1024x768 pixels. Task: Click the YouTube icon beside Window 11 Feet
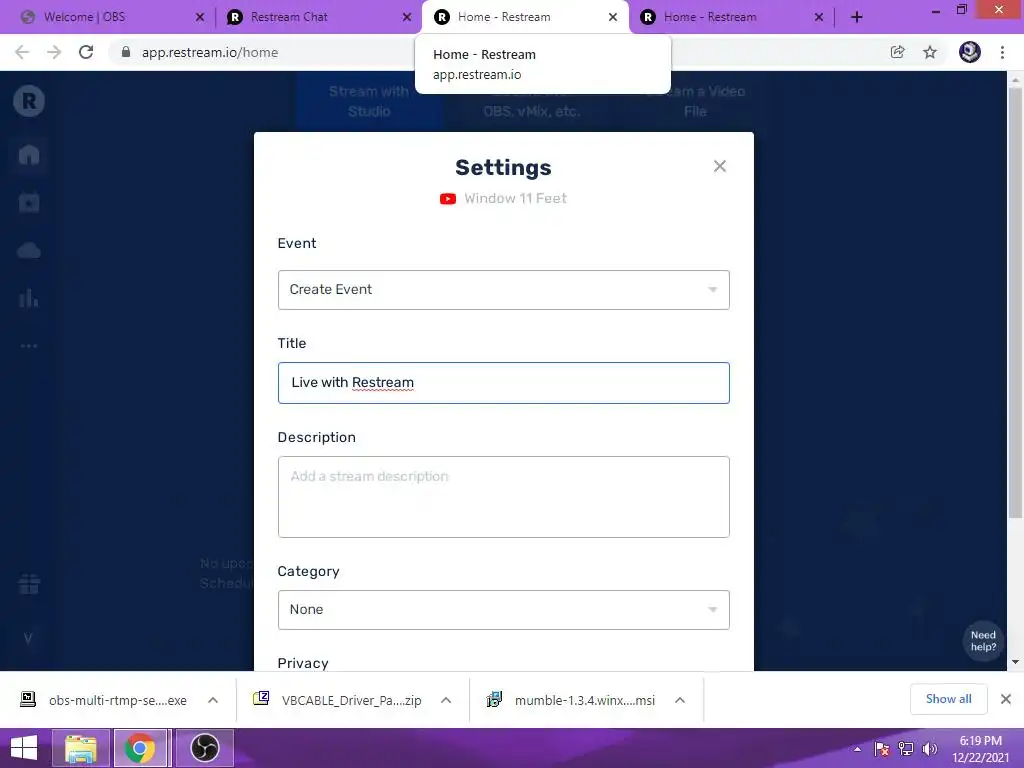tap(448, 199)
